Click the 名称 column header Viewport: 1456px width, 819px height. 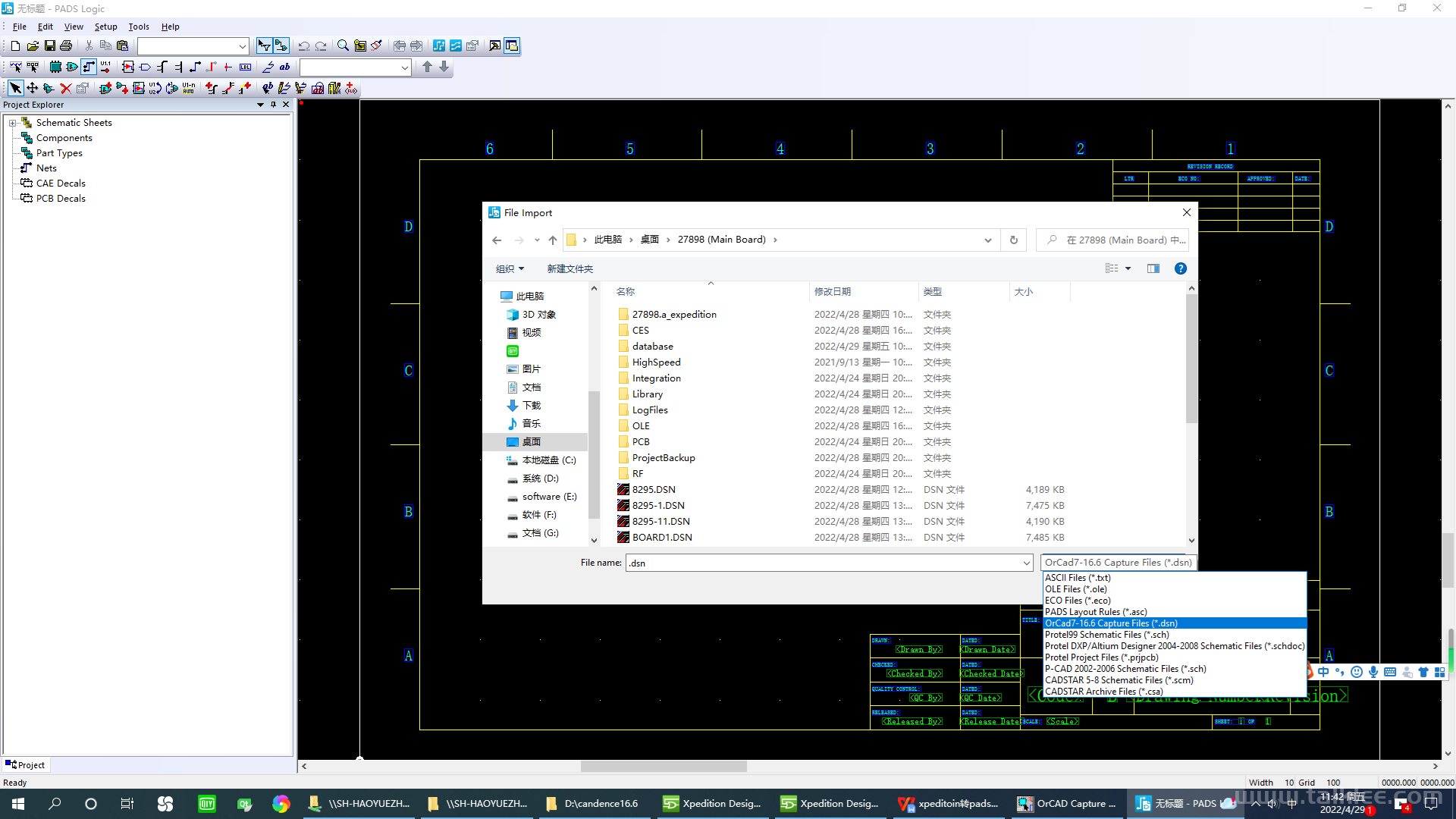[x=709, y=291]
